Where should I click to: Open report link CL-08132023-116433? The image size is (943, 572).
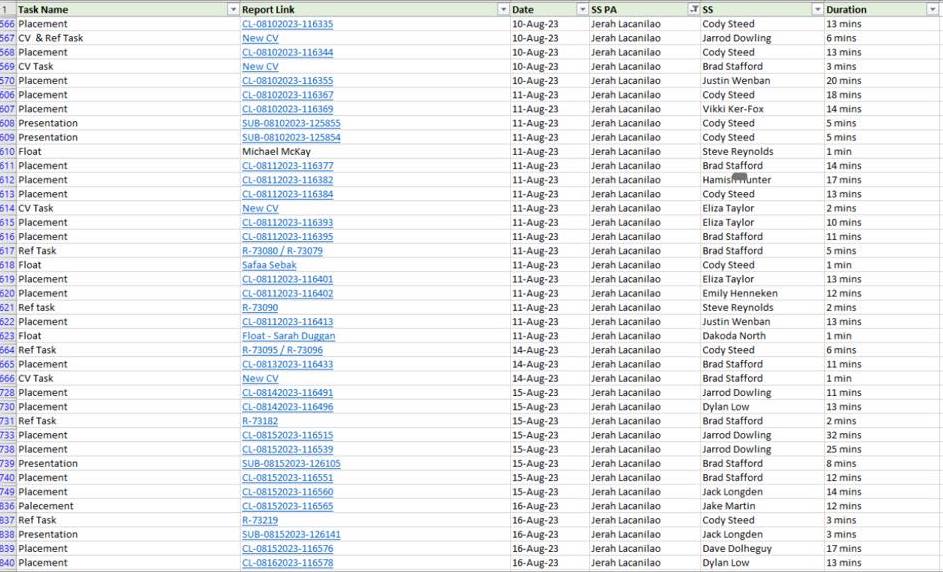287,364
